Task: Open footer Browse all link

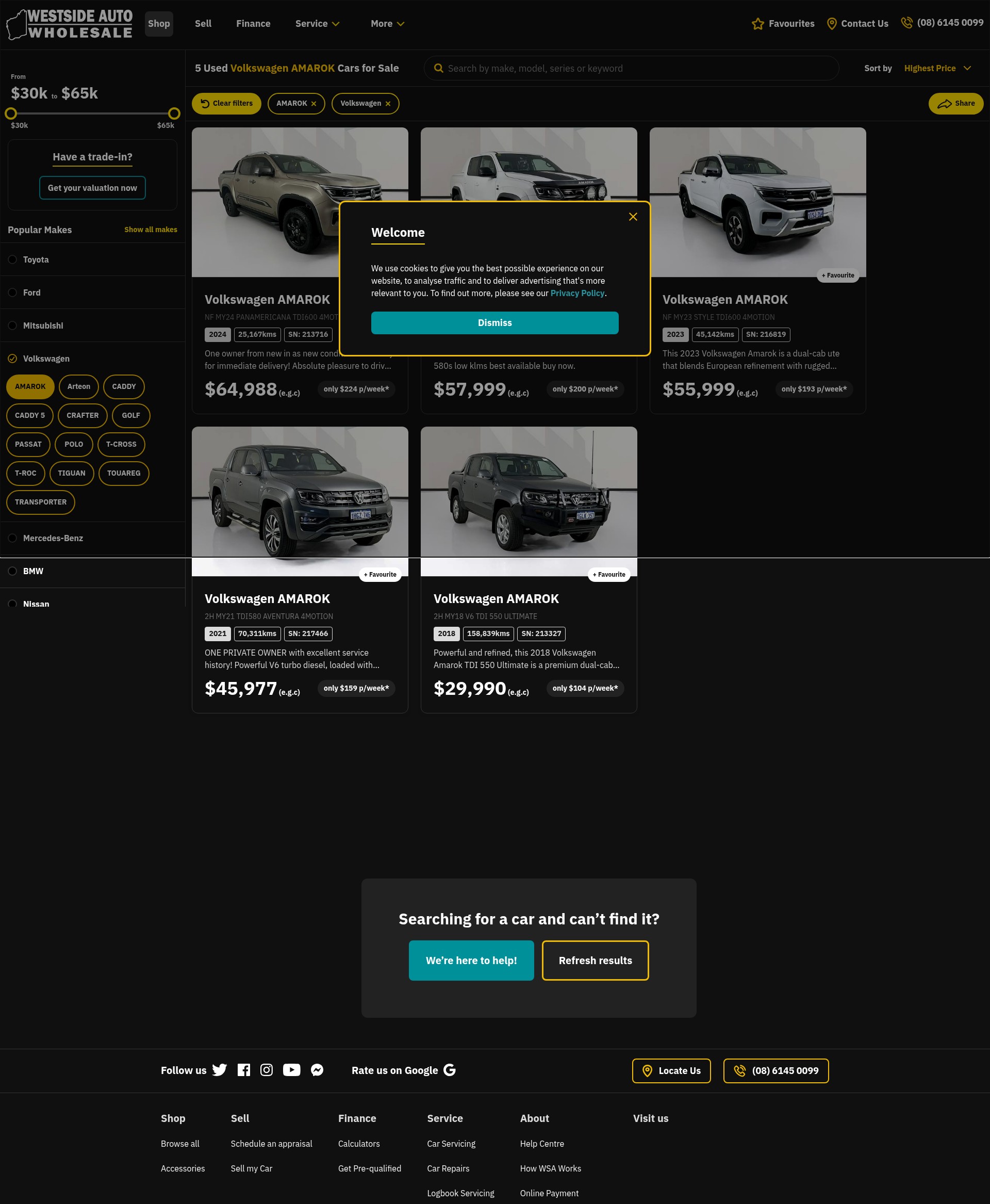Action: tap(180, 1144)
